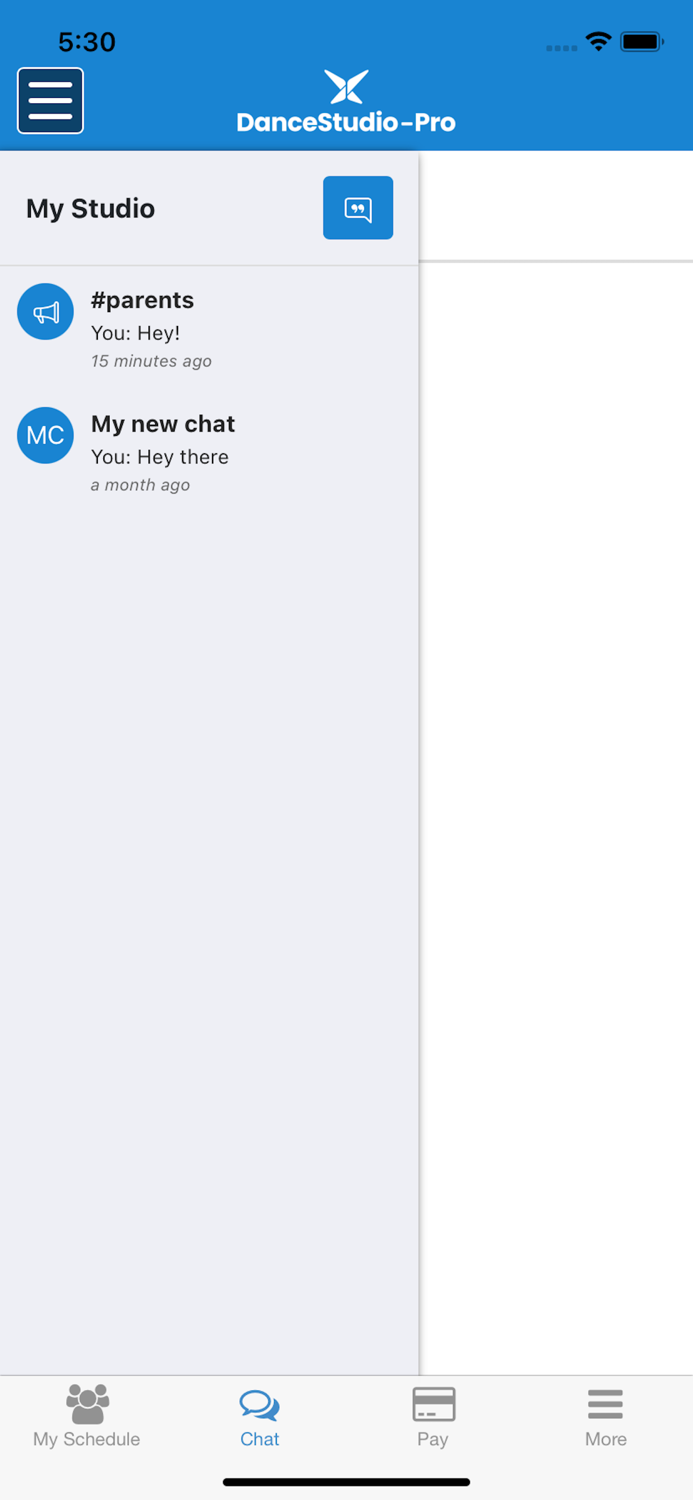Tap the My Studio heading
Image resolution: width=693 pixels, height=1500 pixels.
(91, 208)
